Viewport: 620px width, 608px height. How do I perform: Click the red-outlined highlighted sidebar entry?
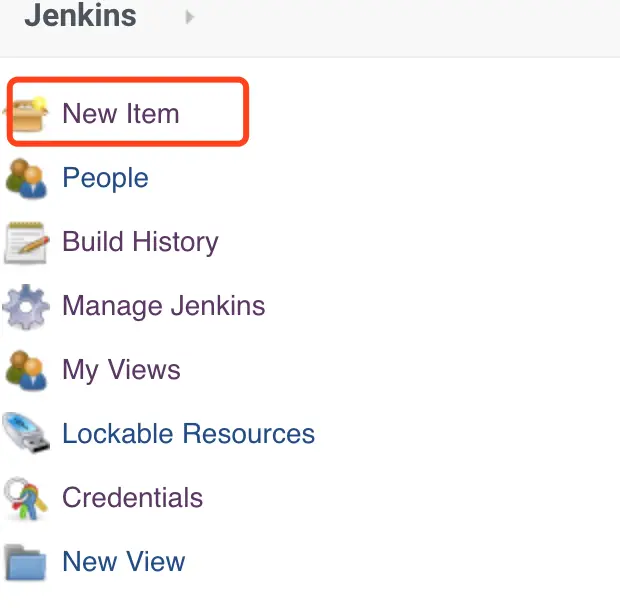pyautogui.click(x=127, y=113)
